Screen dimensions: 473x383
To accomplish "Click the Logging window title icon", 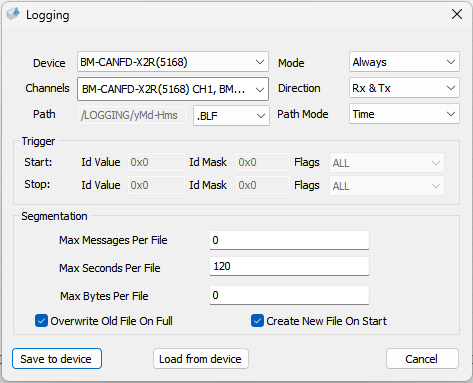I will (x=13, y=14).
